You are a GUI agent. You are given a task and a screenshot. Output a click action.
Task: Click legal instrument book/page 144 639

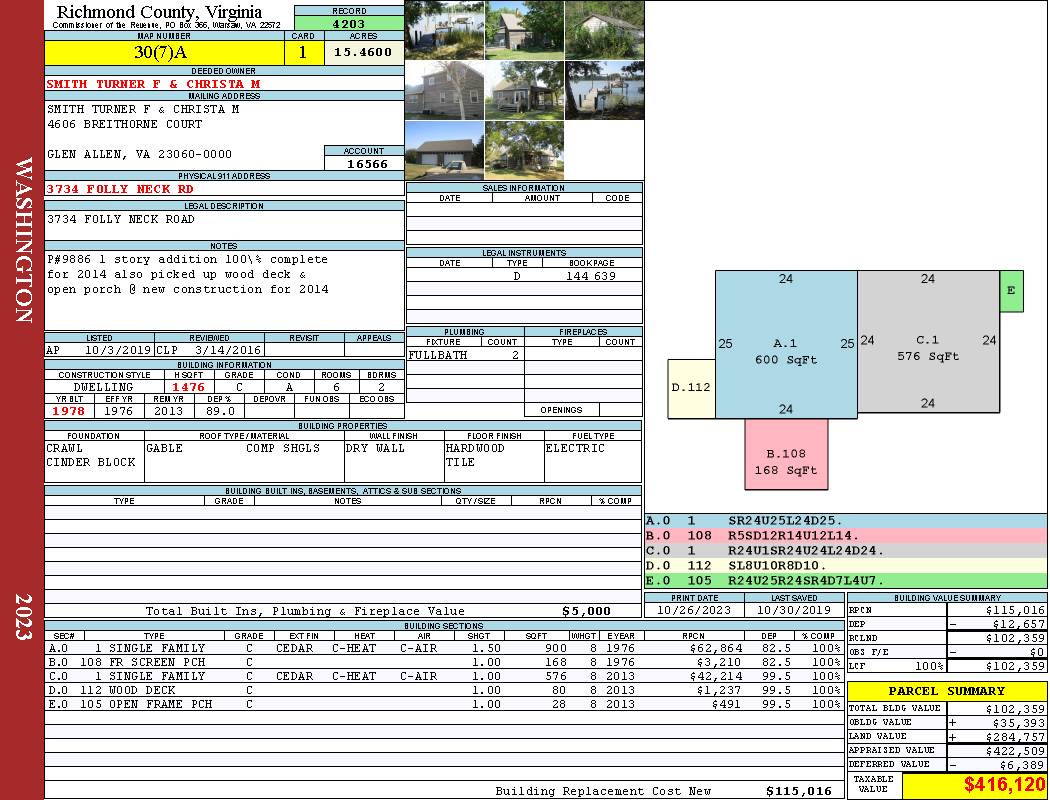coord(591,276)
